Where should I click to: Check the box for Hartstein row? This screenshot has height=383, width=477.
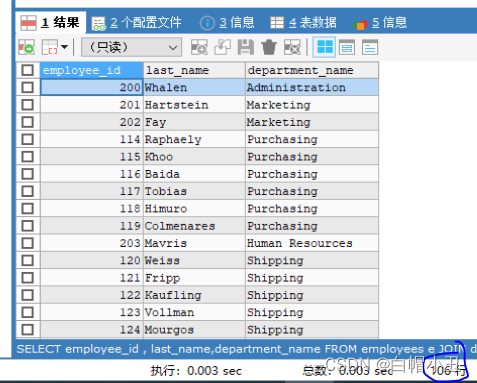[27, 105]
